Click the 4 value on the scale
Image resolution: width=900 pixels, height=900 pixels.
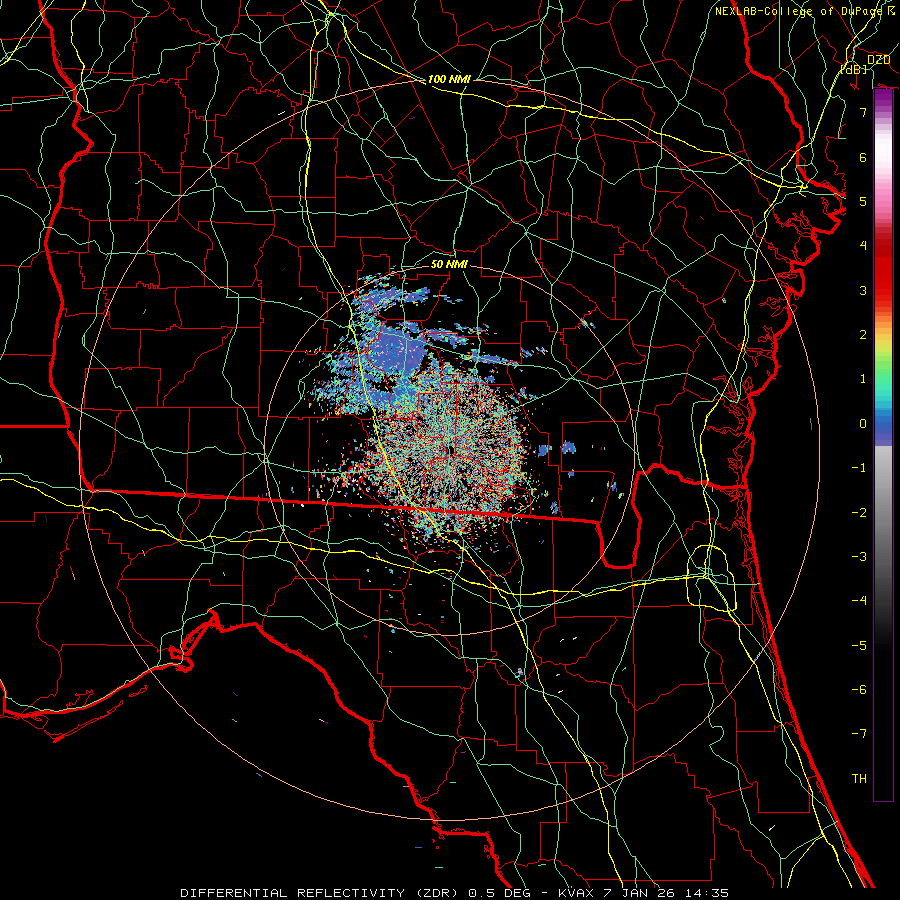point(863,246)
